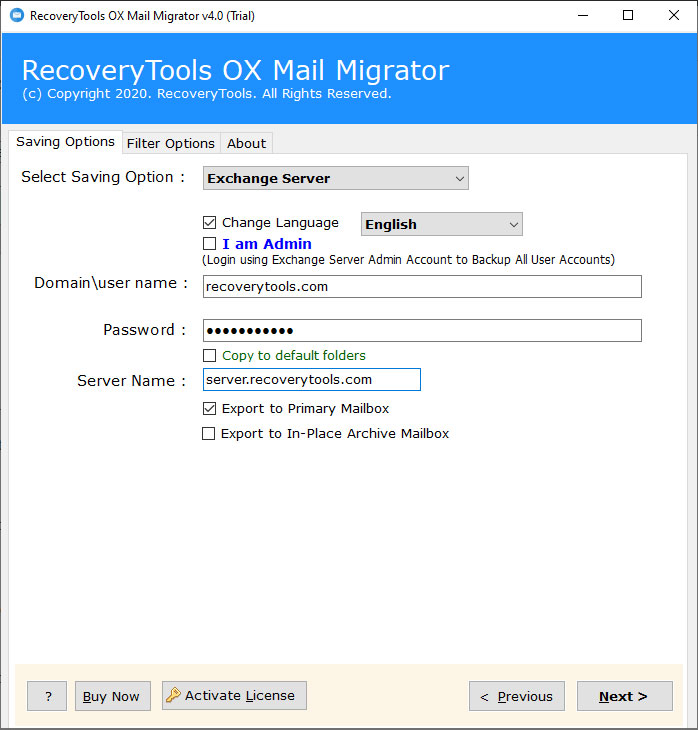Toggle the Change Language checkbox
Image resolution: width=698 pixels, height=730 pixels.
click(x=210, y=223)
